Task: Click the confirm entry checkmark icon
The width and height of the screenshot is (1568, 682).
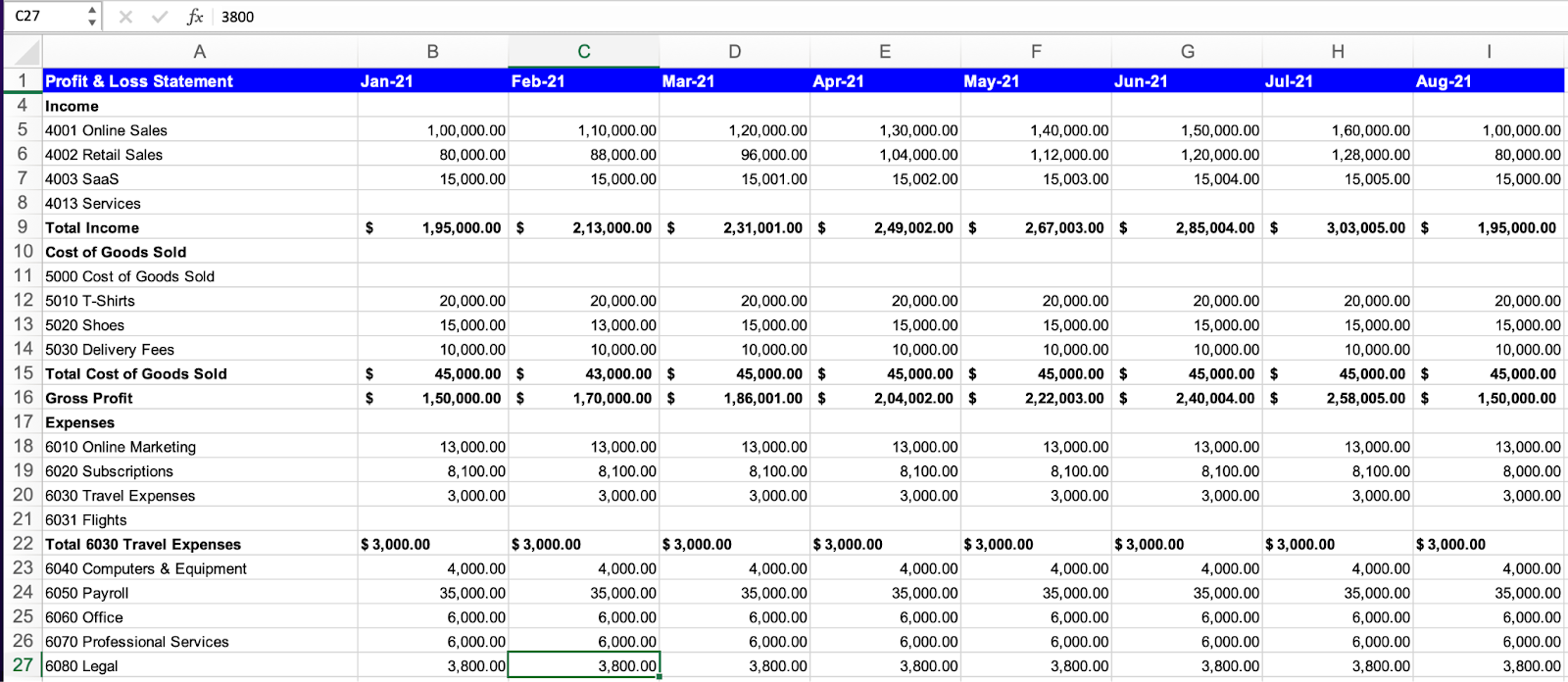Action: 160,17
